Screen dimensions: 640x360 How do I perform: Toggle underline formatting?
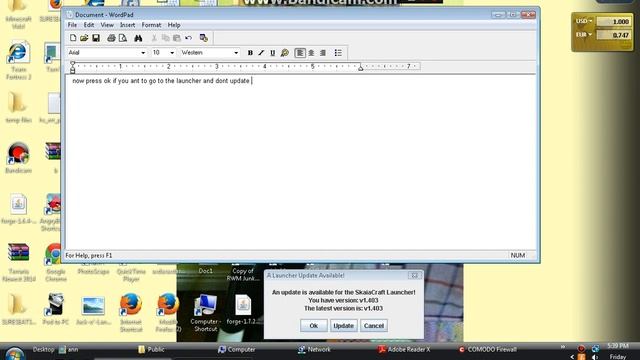tap(273, 53)
